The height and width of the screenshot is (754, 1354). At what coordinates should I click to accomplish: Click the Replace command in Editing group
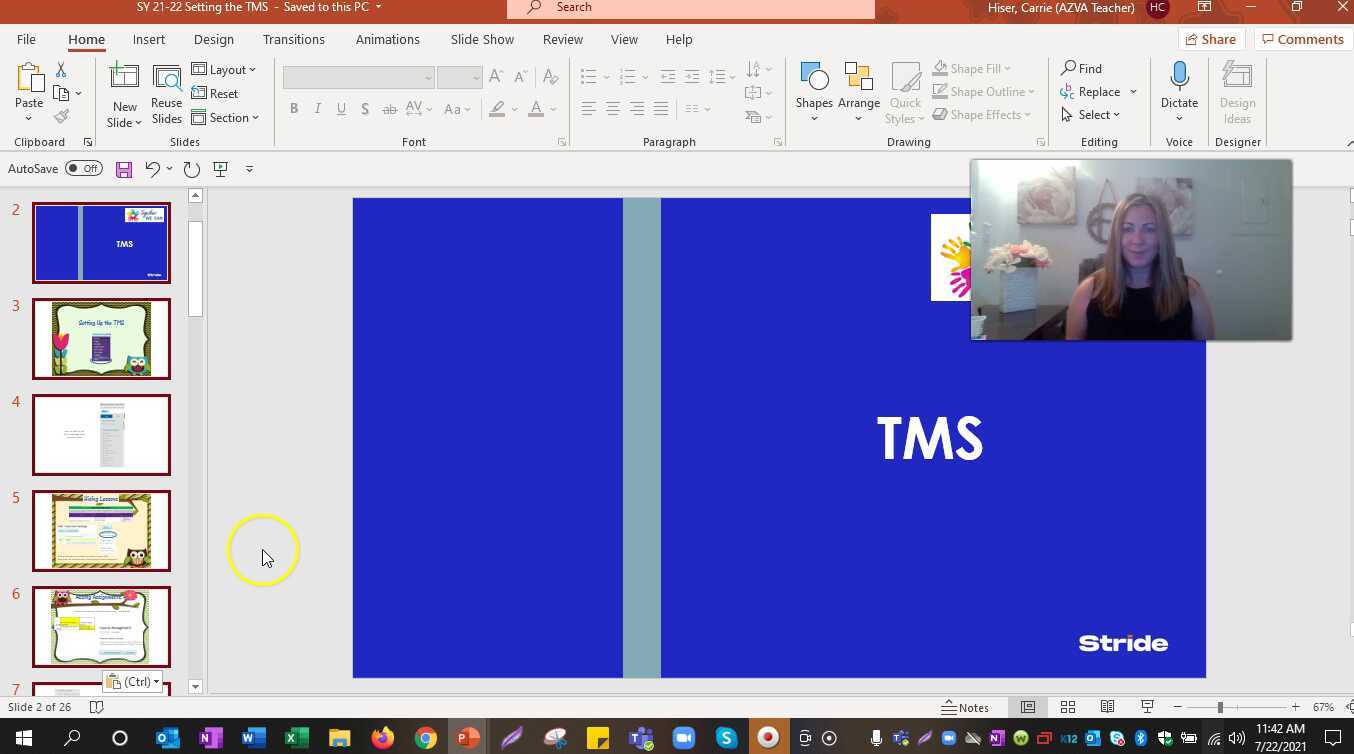pyautogui.click(x=1098, y=91)
